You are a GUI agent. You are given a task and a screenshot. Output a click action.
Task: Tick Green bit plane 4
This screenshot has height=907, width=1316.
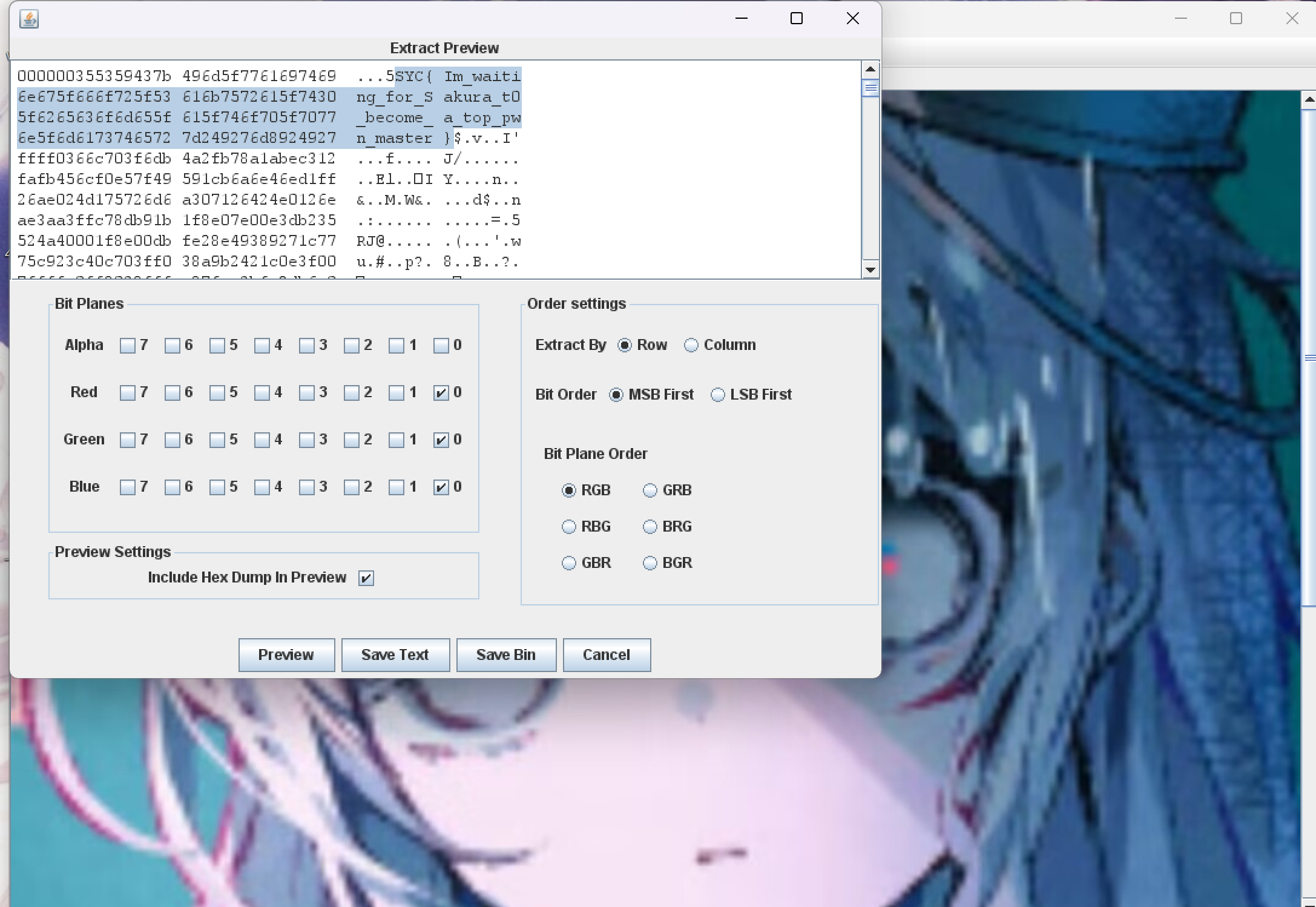point(262,440)
